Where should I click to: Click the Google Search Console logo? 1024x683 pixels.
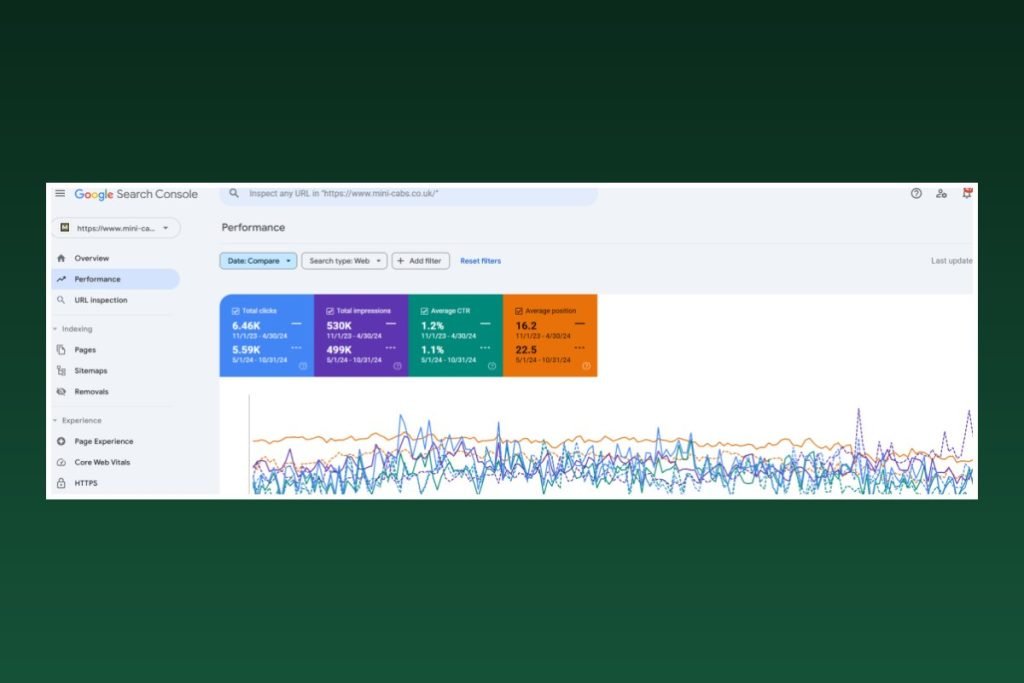pyautogui.click(x=136, y=194)
